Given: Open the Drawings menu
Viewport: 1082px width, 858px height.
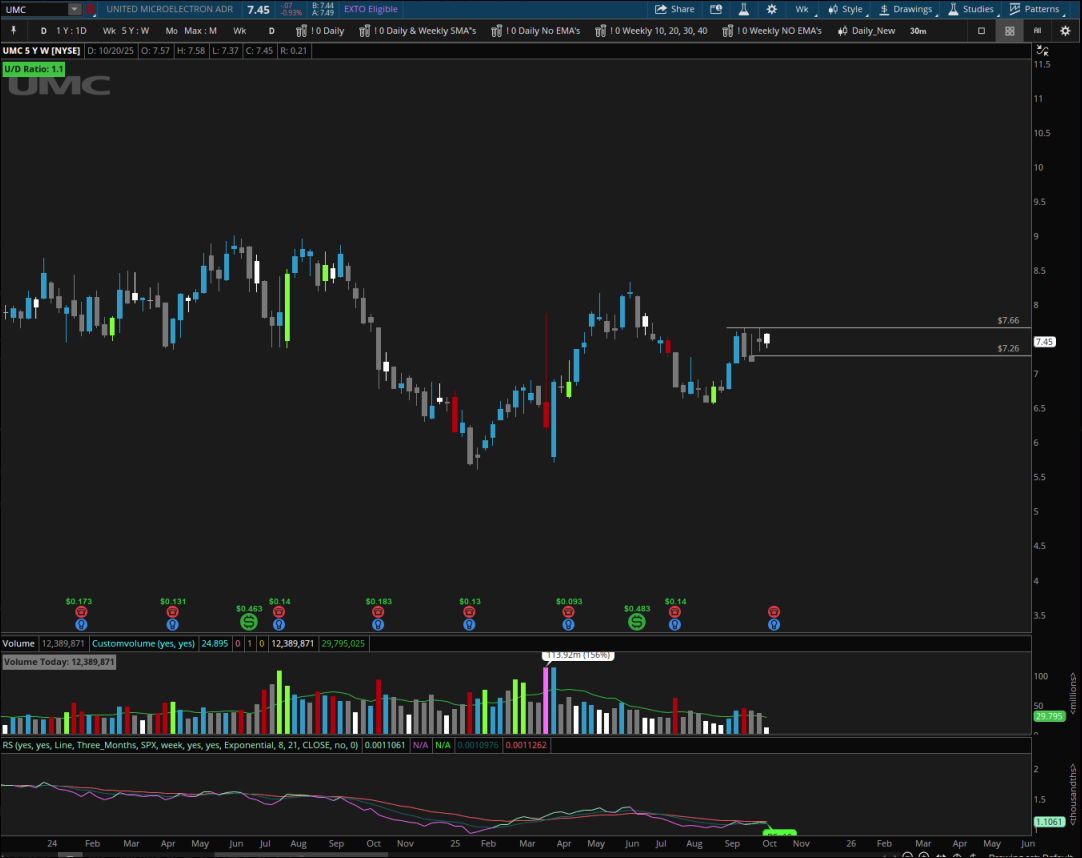Looking at the screenshot, I should [x=906, y=10].
